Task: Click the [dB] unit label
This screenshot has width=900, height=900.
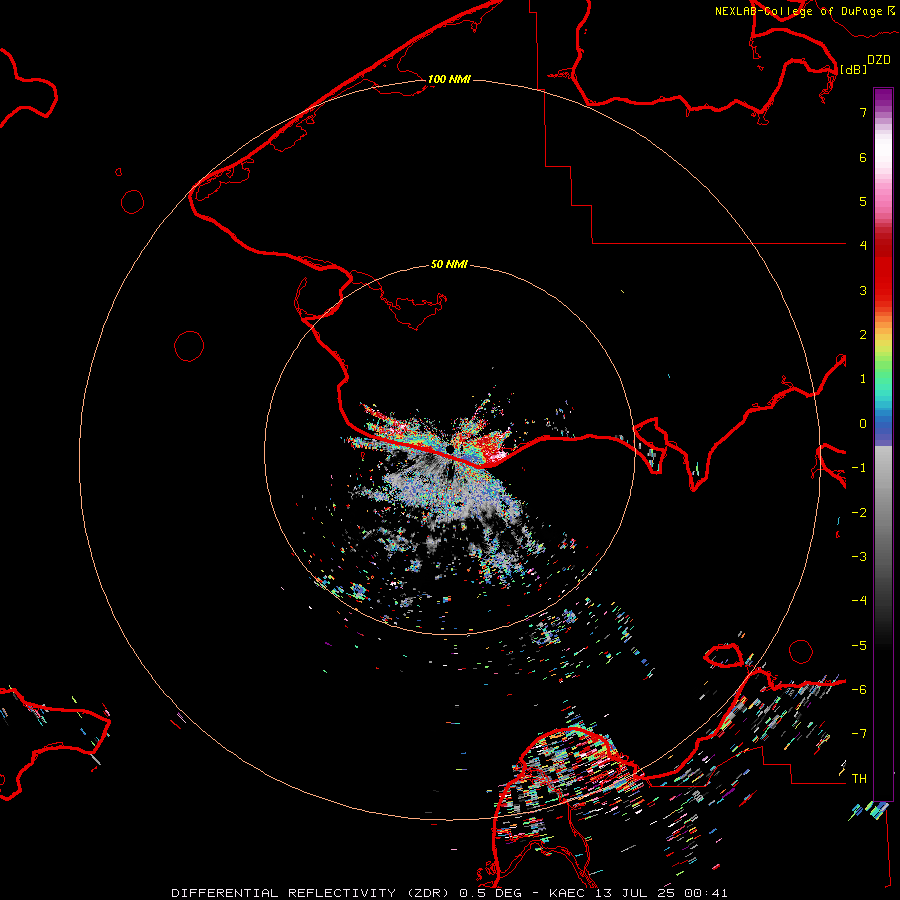Action: (854, 69)
